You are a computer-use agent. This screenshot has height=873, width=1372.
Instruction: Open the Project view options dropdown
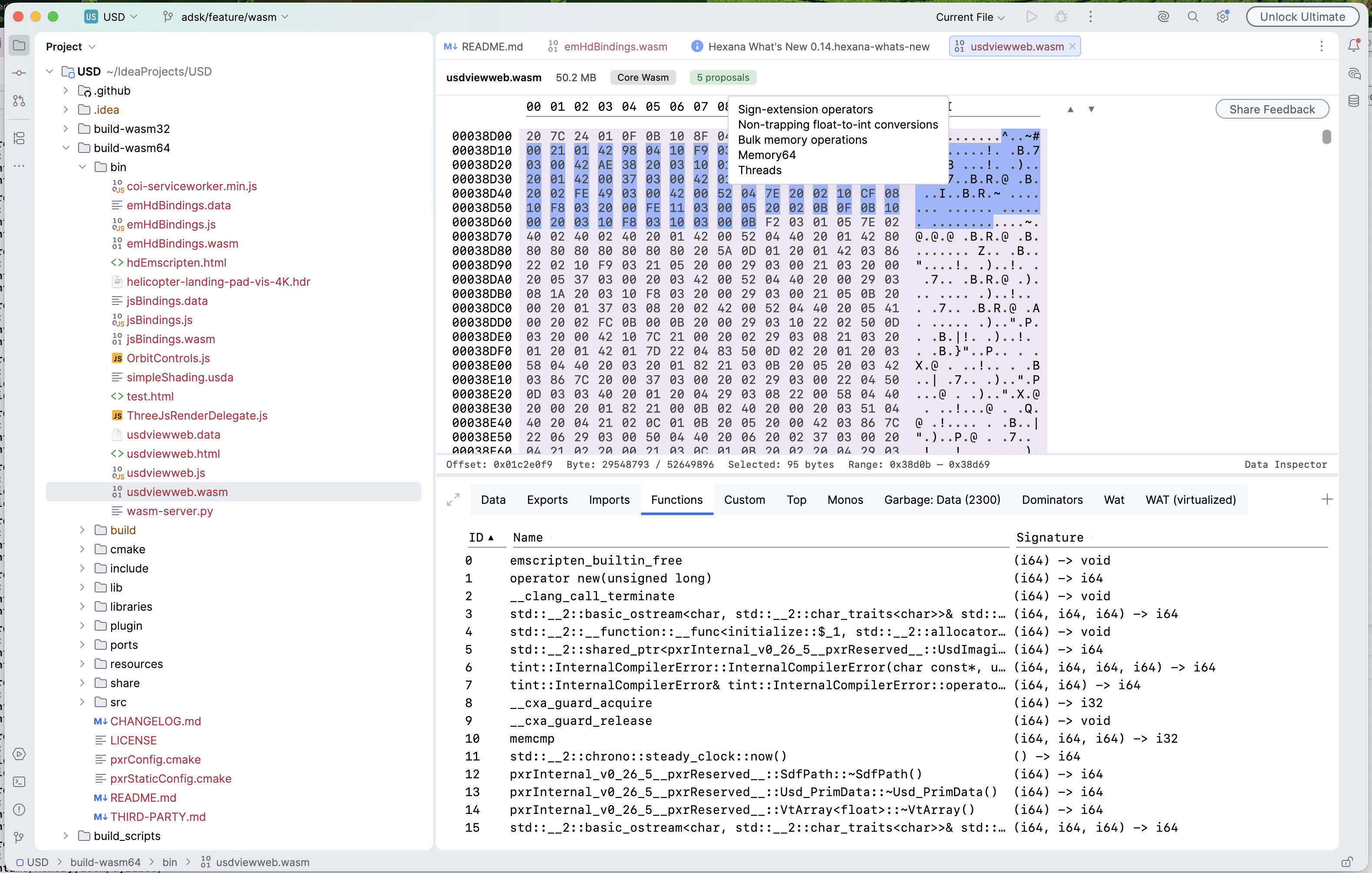[x=92, y=47]
